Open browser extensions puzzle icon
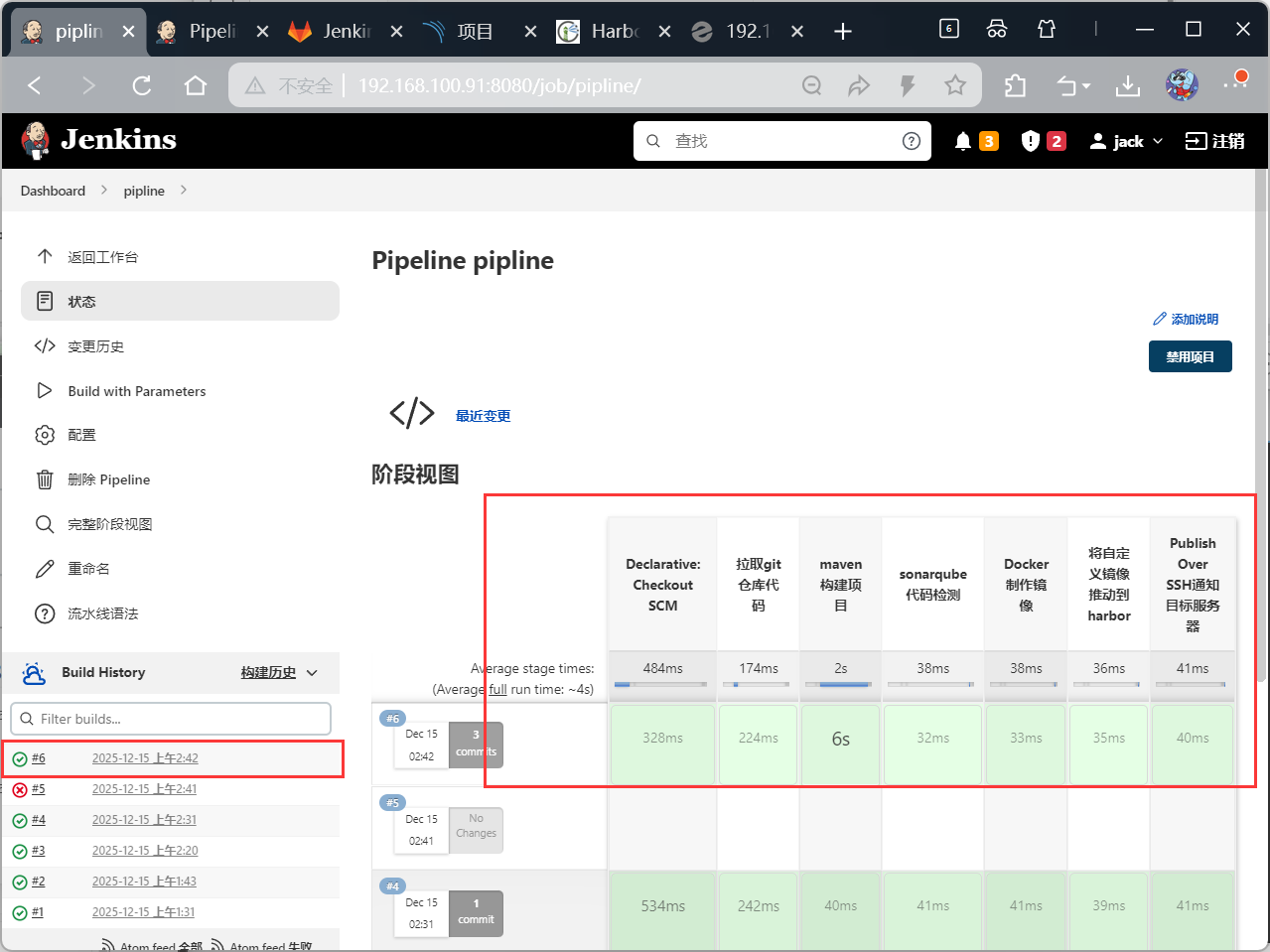Image resolution: width=1270 pixels, height=952 pixels. click(1014, 85)
